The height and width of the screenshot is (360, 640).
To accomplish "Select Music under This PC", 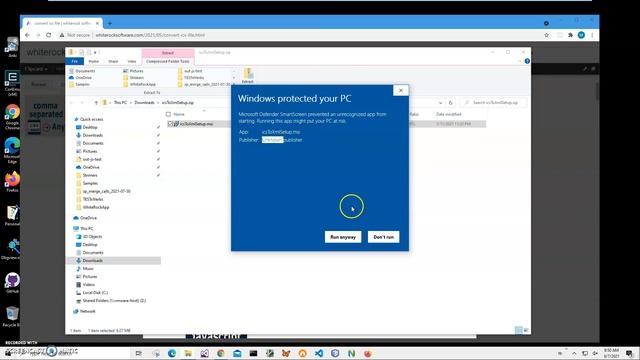I will point(85,269).
